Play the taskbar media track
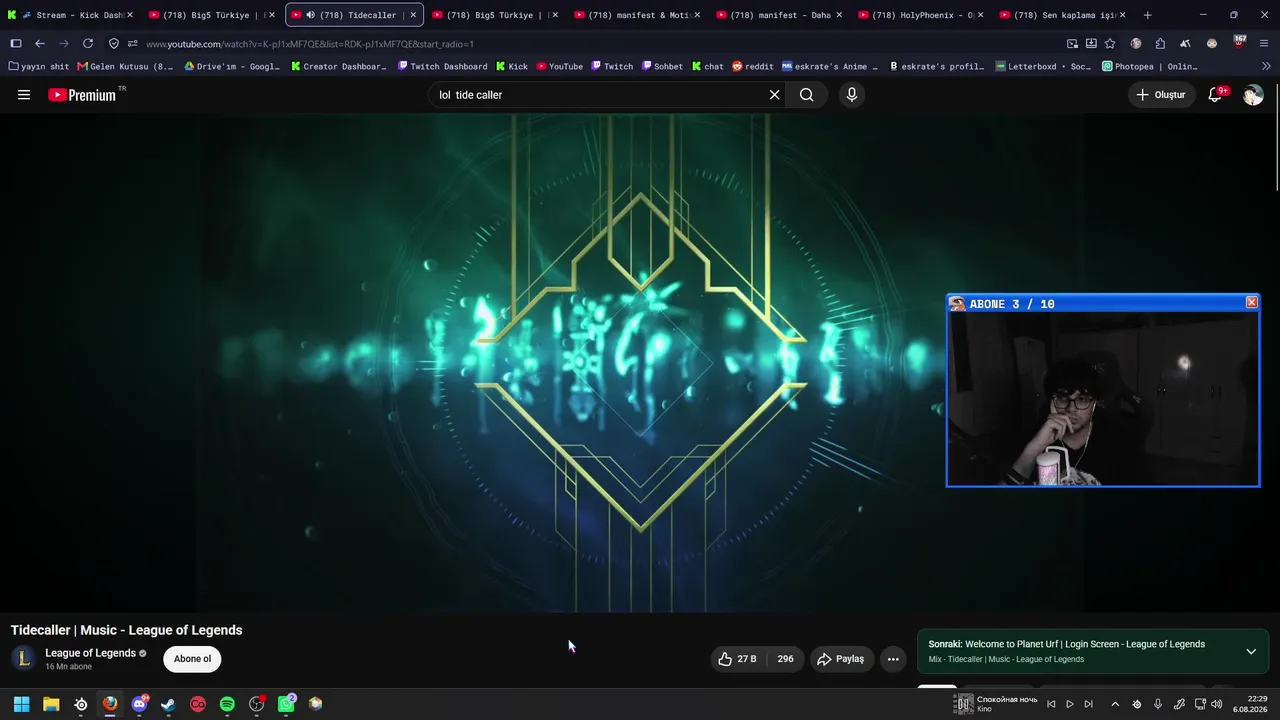Screen dimensions: 1280x720 (1070, 704)
